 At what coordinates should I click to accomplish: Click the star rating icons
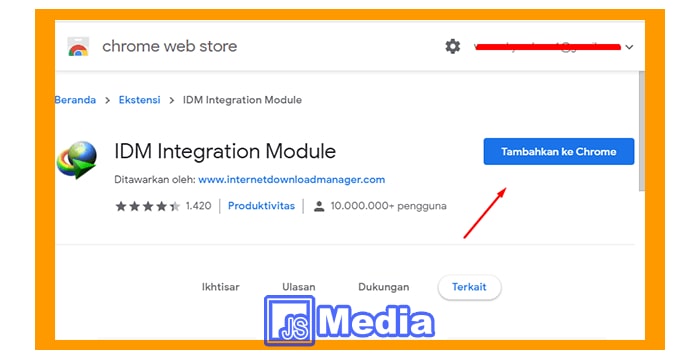pos(148,206)
